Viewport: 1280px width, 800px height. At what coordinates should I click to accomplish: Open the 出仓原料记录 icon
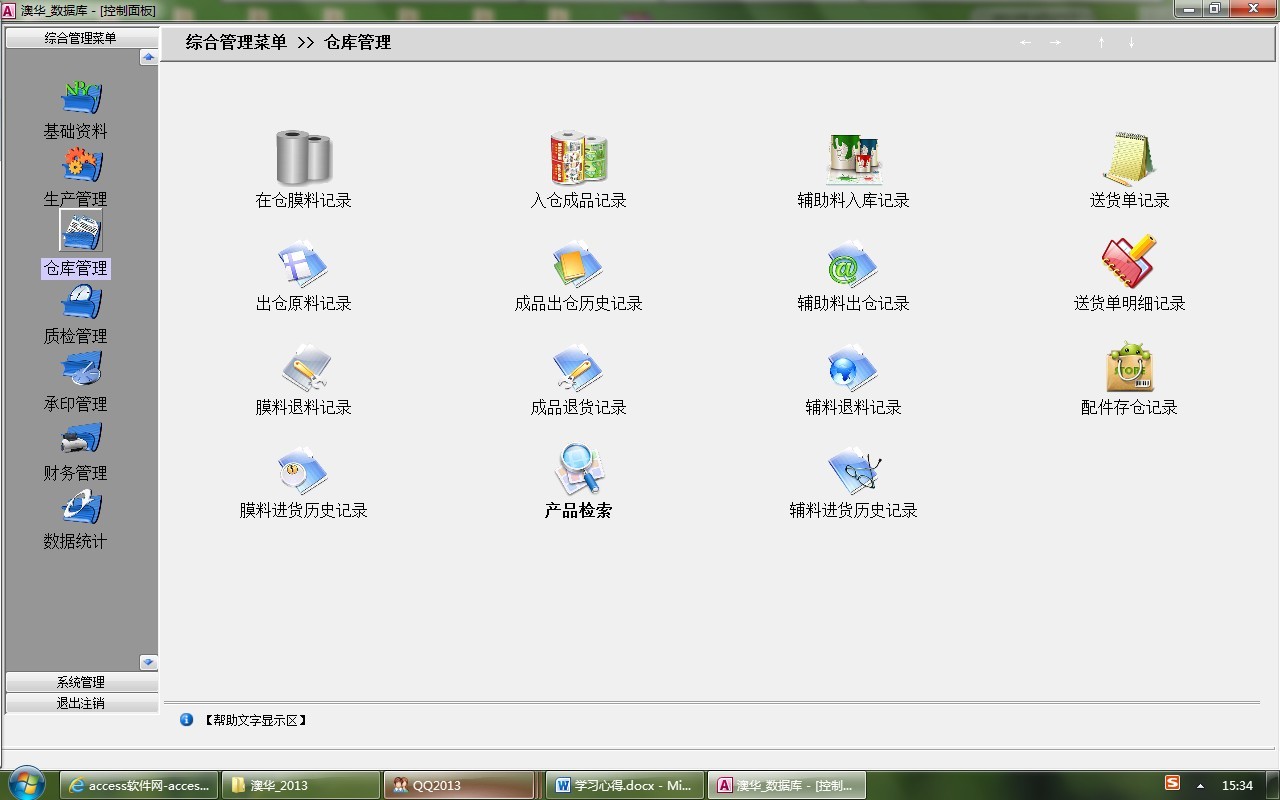[303, 265]
